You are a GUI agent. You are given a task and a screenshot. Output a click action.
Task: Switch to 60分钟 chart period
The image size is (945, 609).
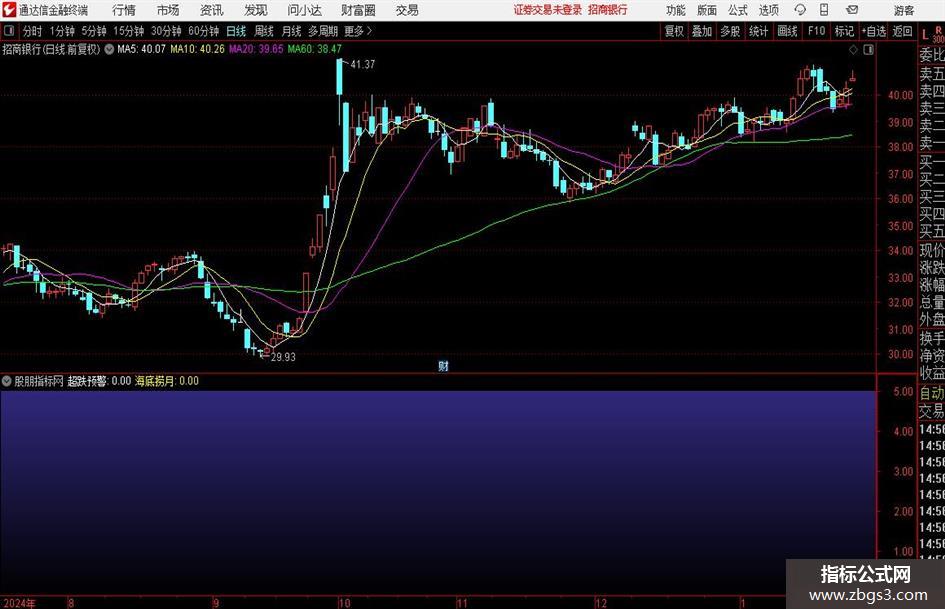(203, 31)
